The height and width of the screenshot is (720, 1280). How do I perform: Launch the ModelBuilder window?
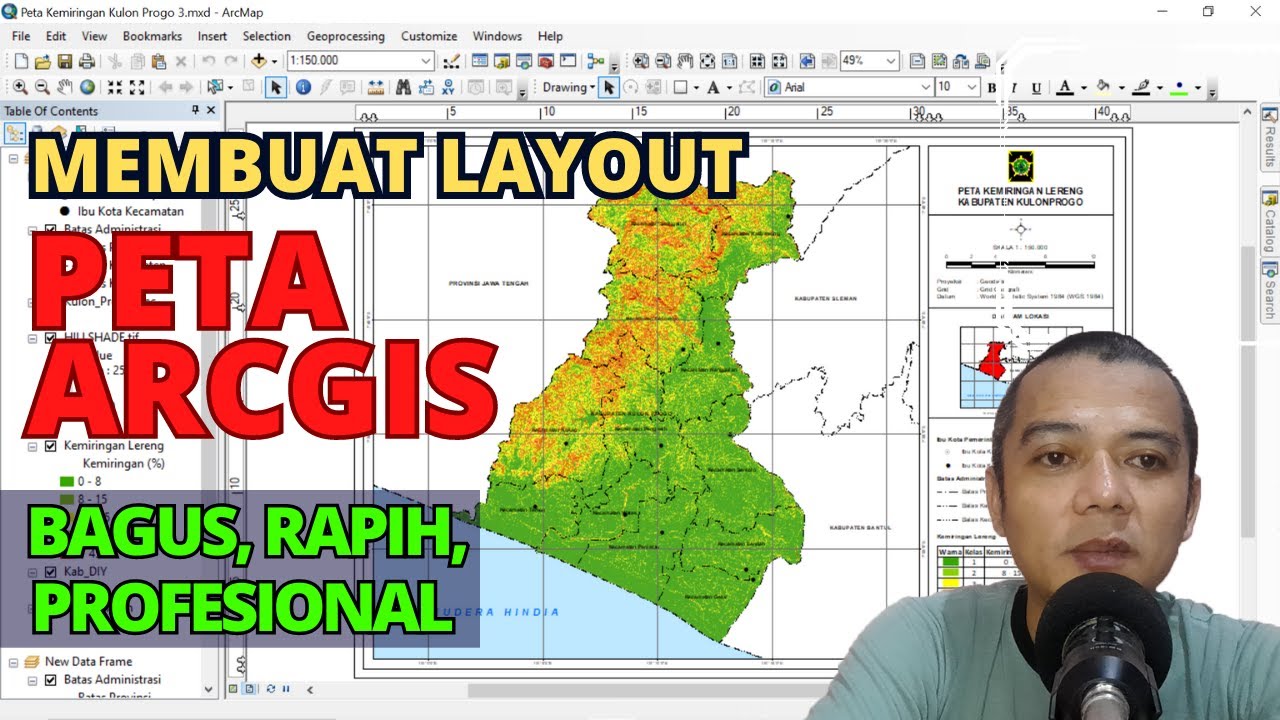click(594, 61)
